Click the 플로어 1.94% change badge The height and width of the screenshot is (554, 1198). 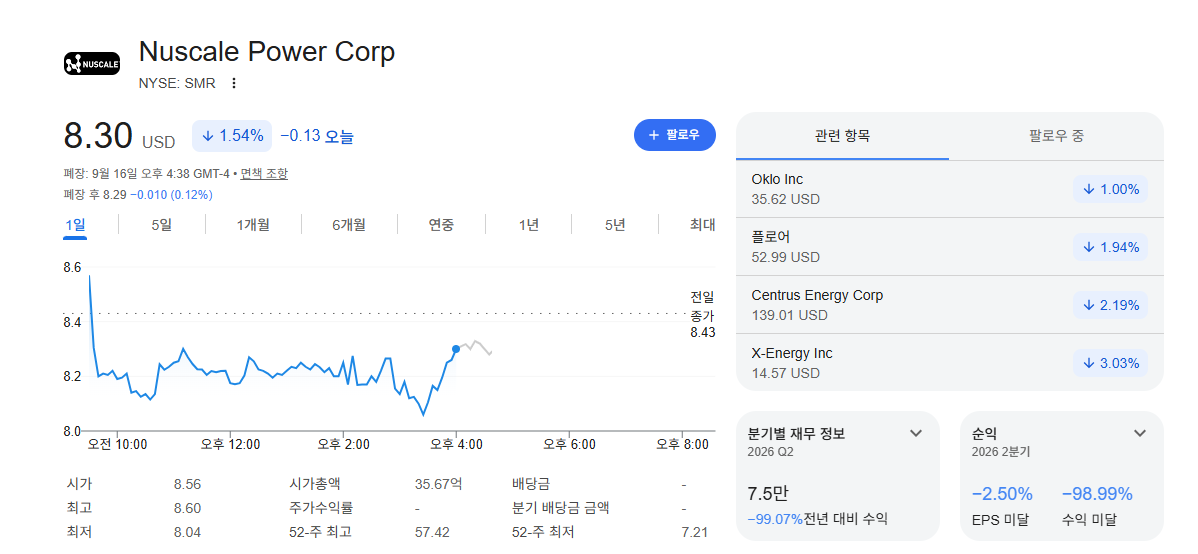[x=1110, y=247]
